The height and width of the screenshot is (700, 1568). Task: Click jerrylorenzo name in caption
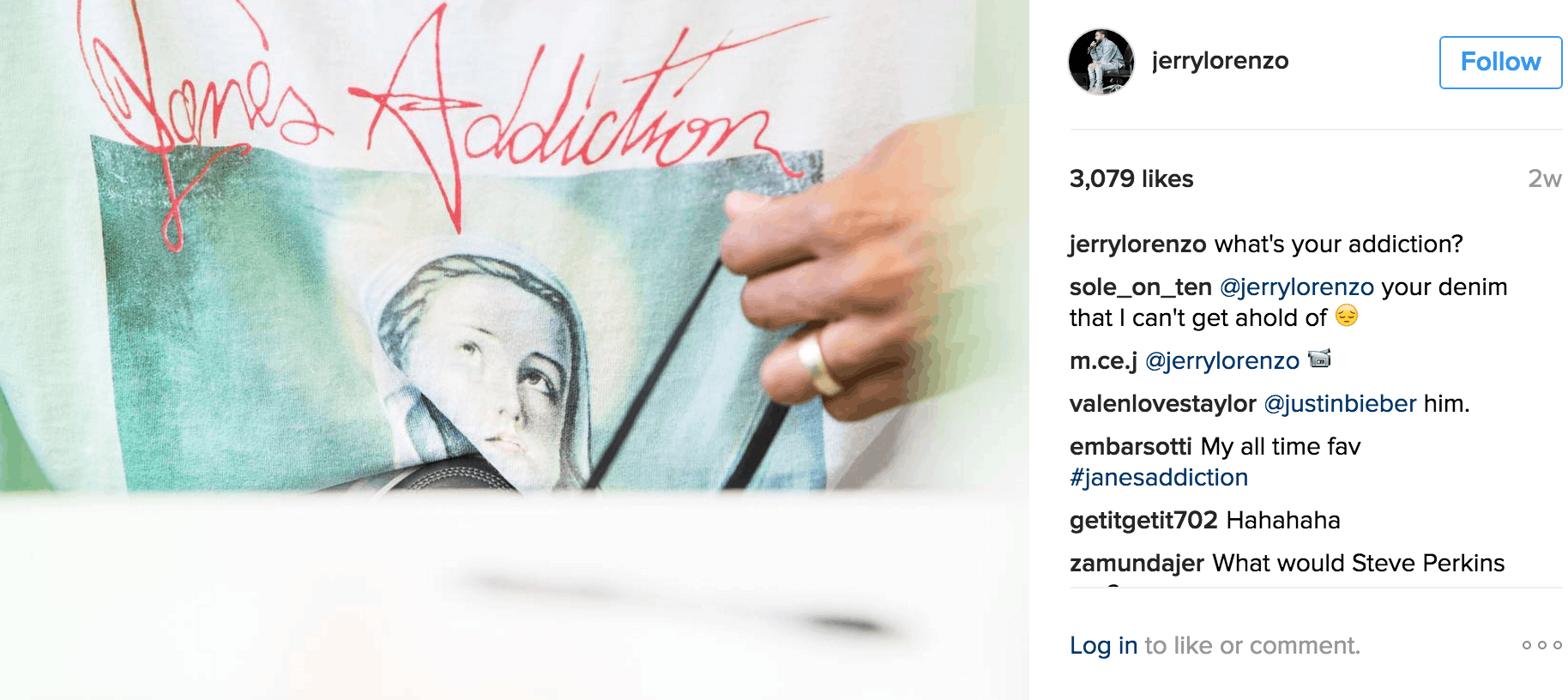(x=1138, y=244)
